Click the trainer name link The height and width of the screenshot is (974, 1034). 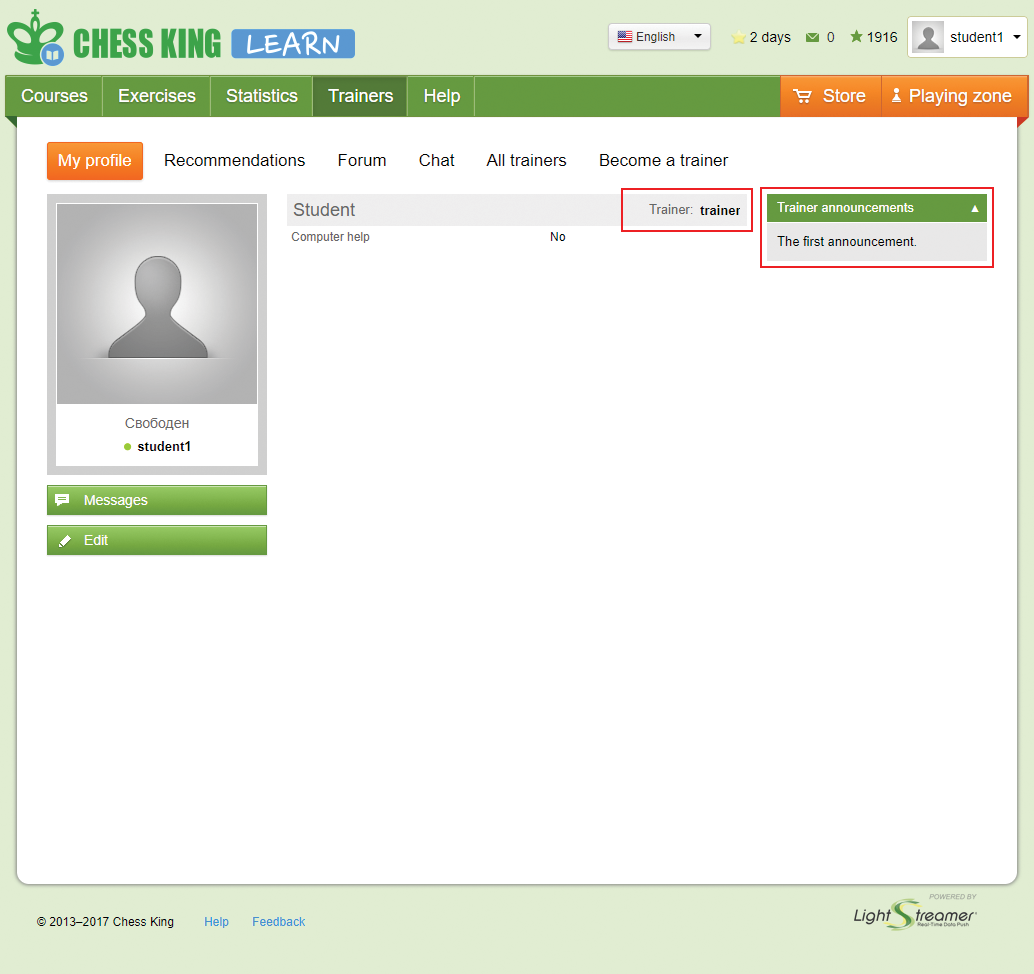pos(720,210)
